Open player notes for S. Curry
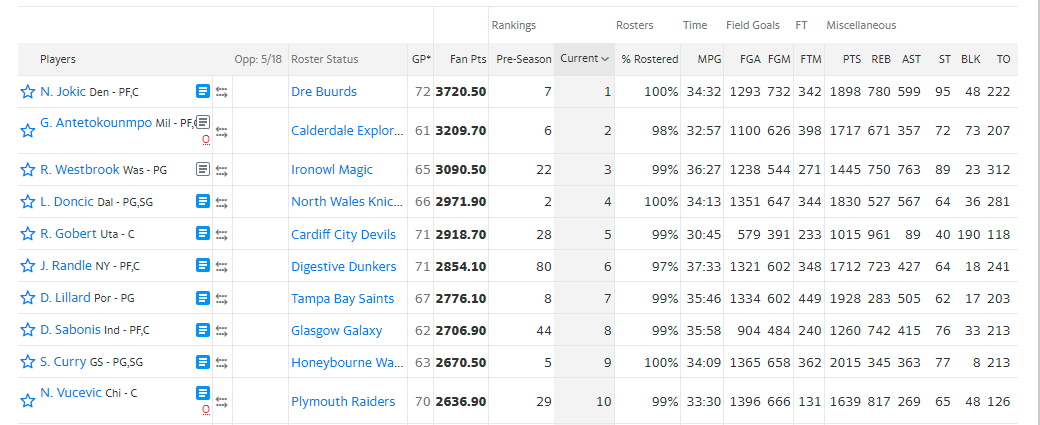The image size is (1040, 425). pyautogui.click(x=203, y=361)
